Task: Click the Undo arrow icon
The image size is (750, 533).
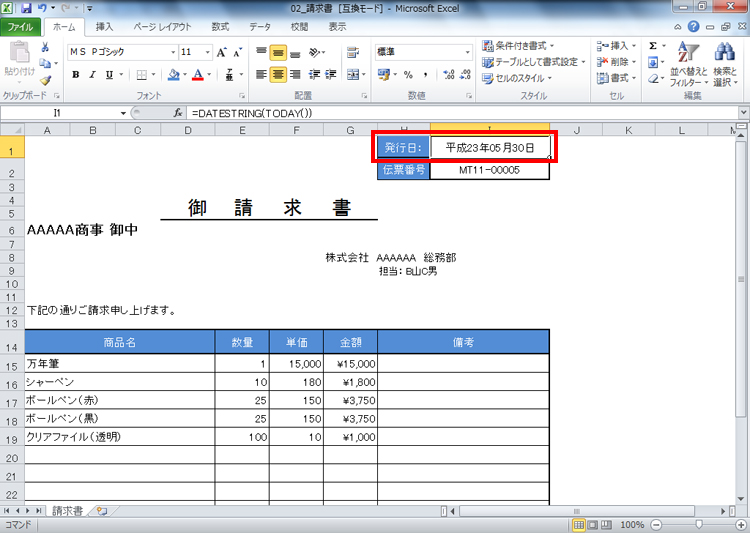Action: point(42,8)
